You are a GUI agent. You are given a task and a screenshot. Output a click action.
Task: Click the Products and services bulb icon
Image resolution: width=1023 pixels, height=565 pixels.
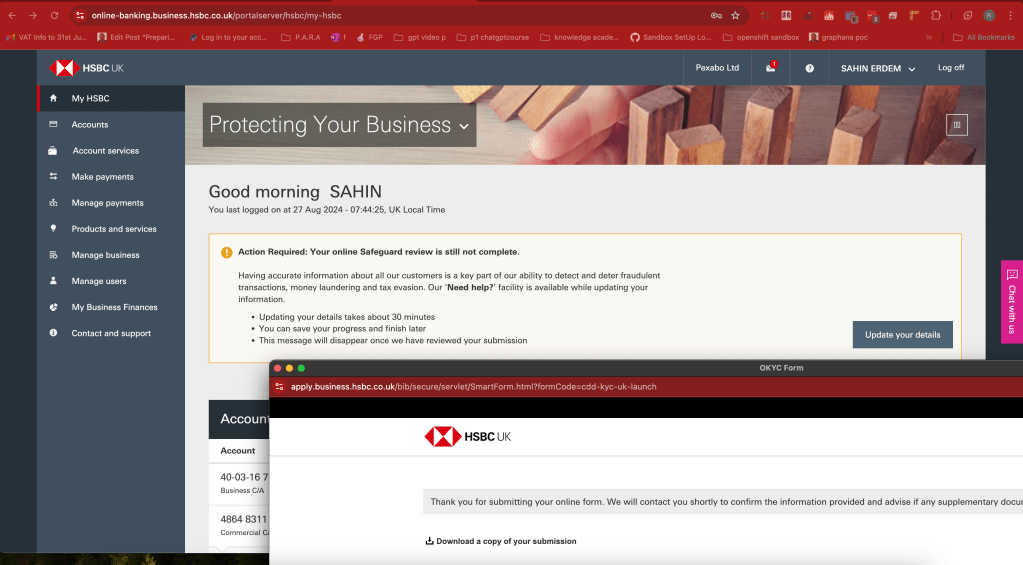(x=53, y=228)
